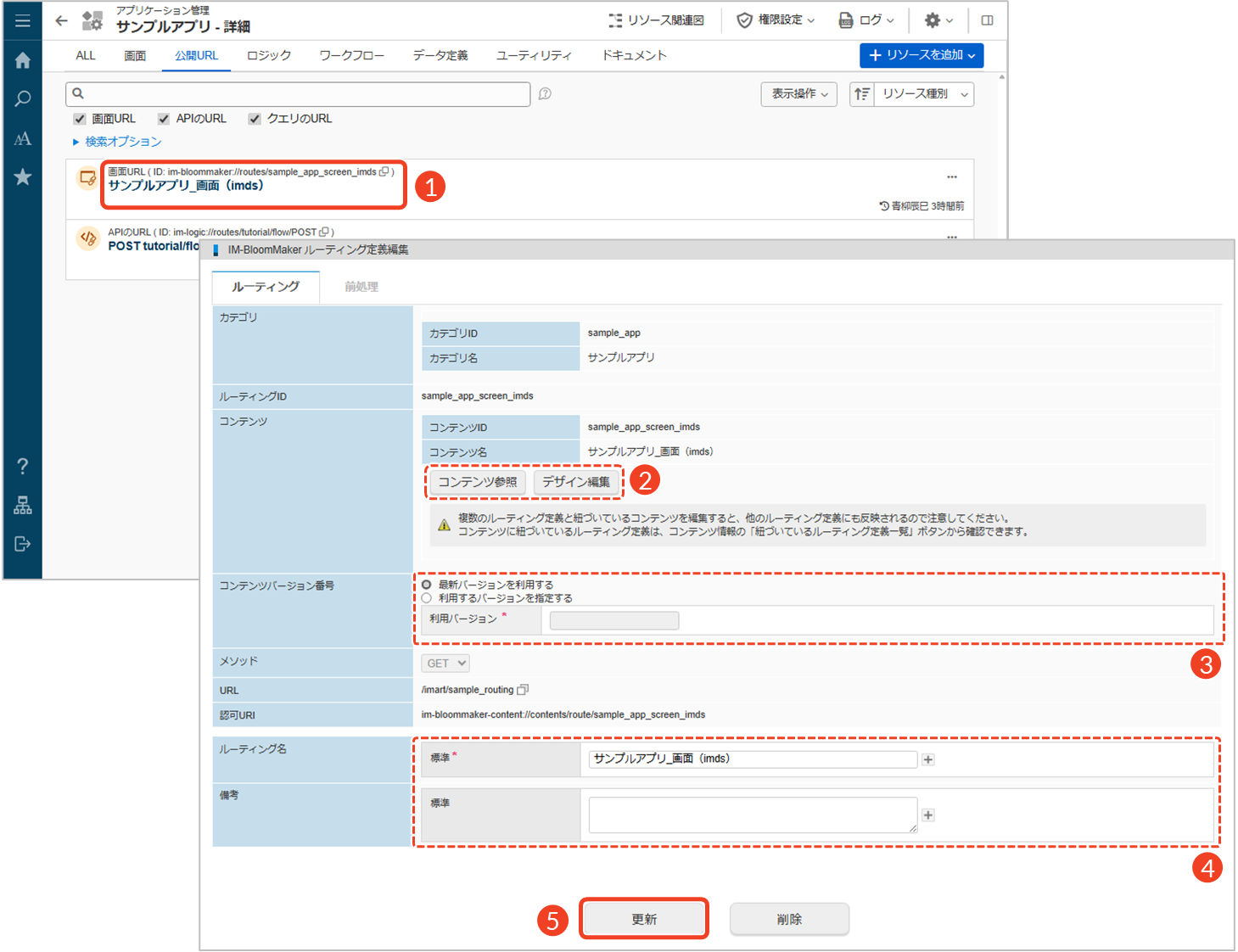The height and width of the screenshot is (952, 1238).
Task: Expand the リソースを追加 dropdown button
Action: (921, 55)
